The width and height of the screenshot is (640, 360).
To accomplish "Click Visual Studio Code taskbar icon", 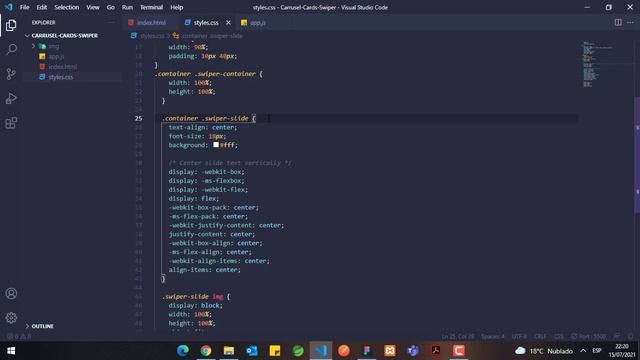I will [321, 351].
